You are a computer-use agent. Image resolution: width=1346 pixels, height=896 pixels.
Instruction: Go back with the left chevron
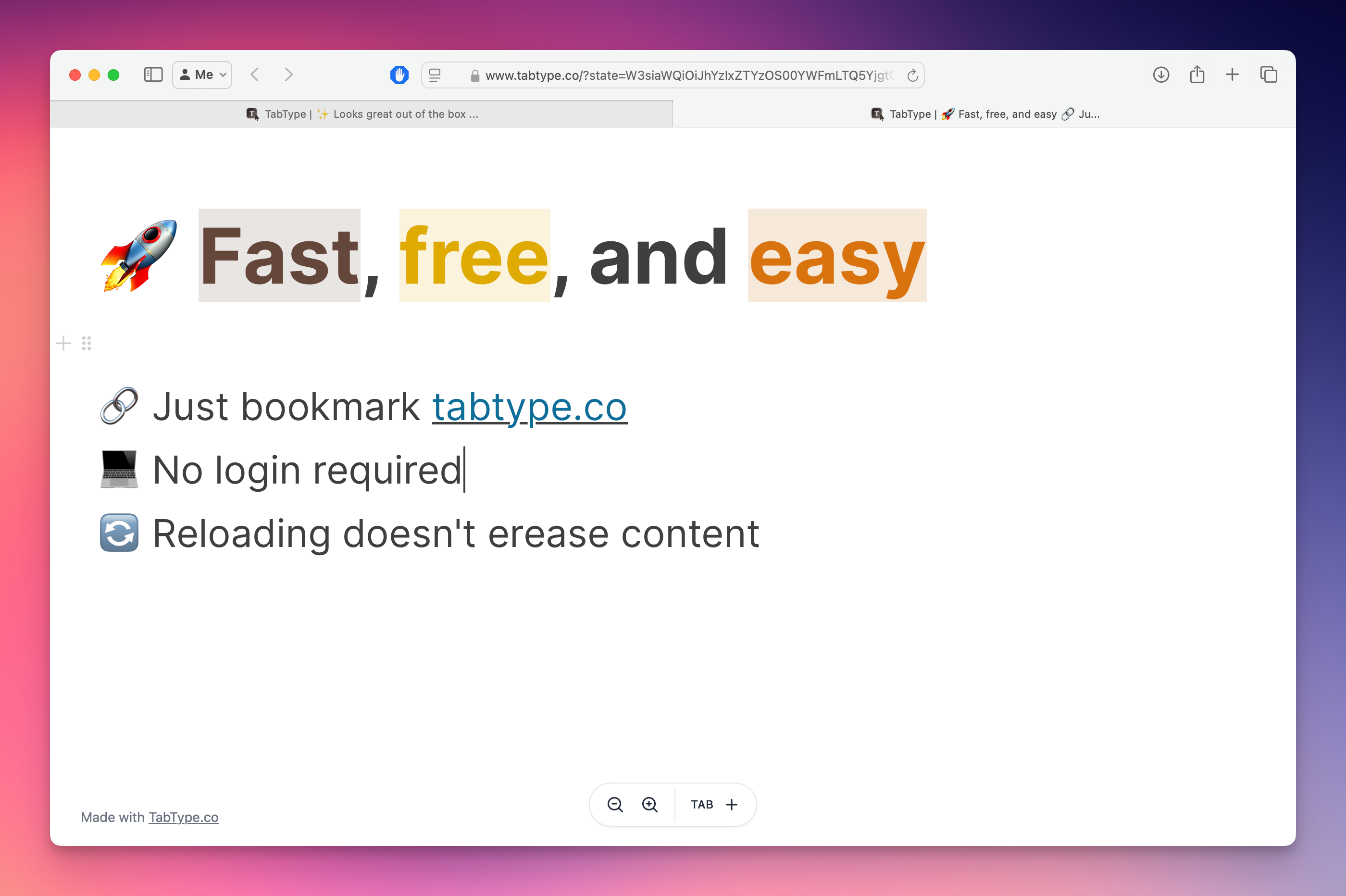(x=255, y=75)
